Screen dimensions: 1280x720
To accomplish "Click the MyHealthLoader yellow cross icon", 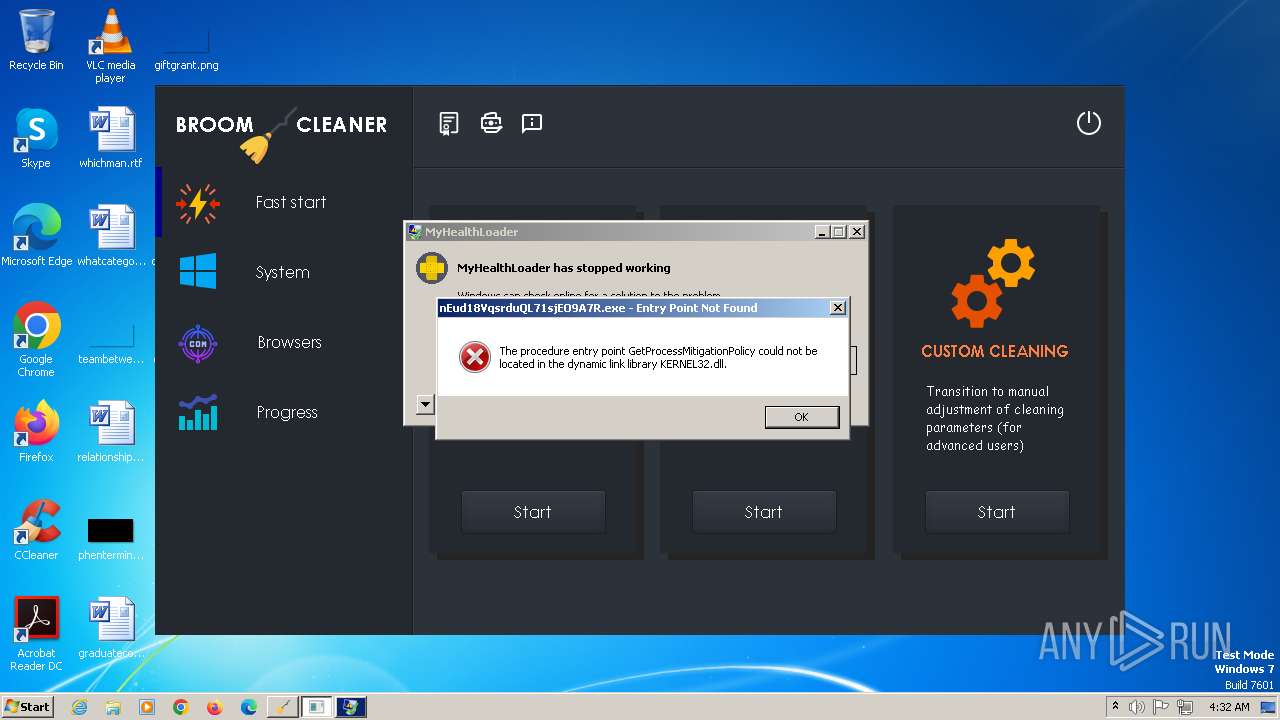I will tap(432, 268).
